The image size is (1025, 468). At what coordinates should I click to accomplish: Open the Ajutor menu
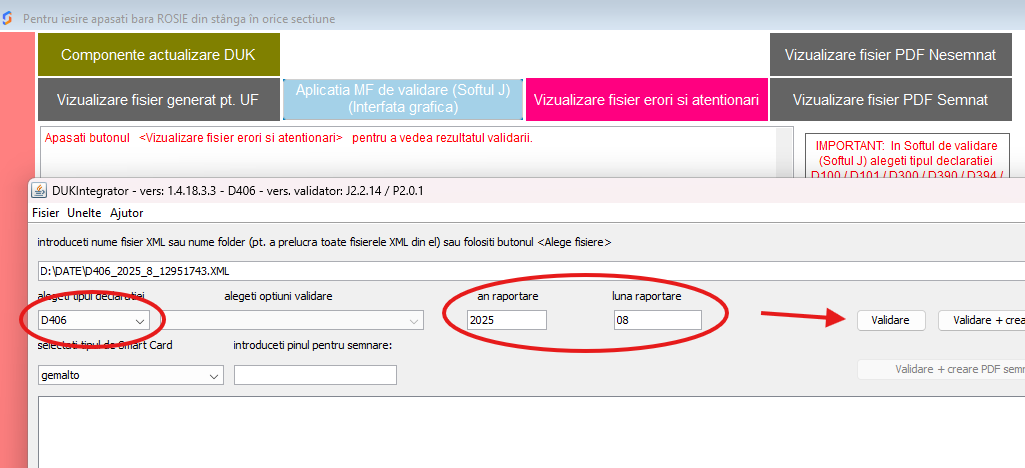point(126,212)
